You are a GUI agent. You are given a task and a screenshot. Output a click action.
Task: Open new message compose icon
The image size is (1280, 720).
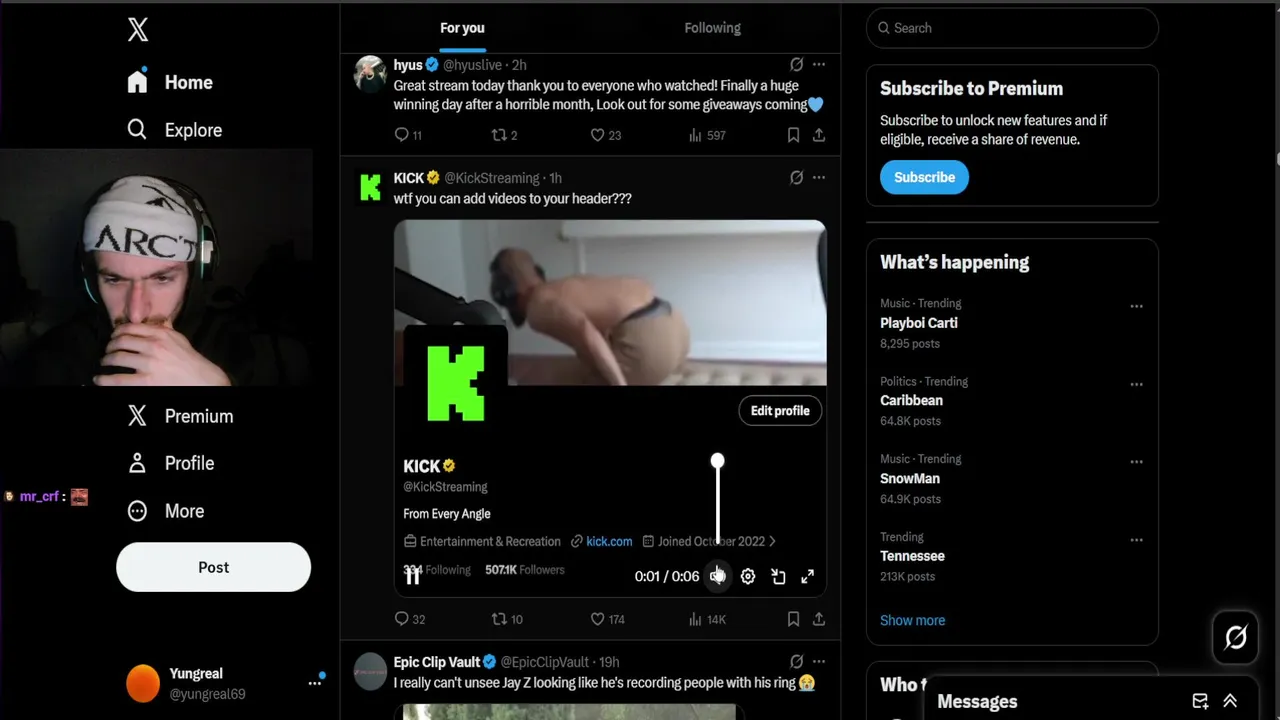tap(1200, 701)
